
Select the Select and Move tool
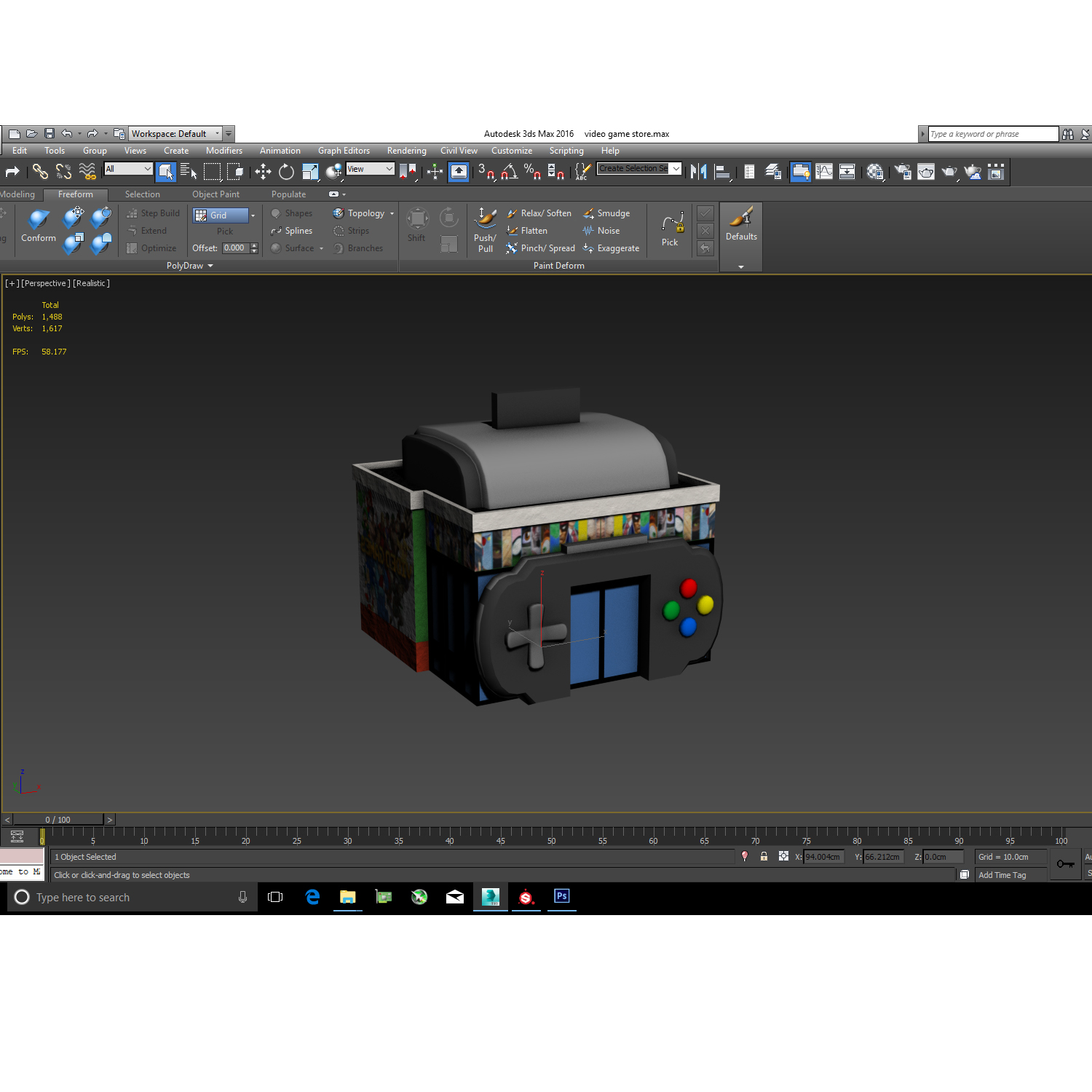263,172
